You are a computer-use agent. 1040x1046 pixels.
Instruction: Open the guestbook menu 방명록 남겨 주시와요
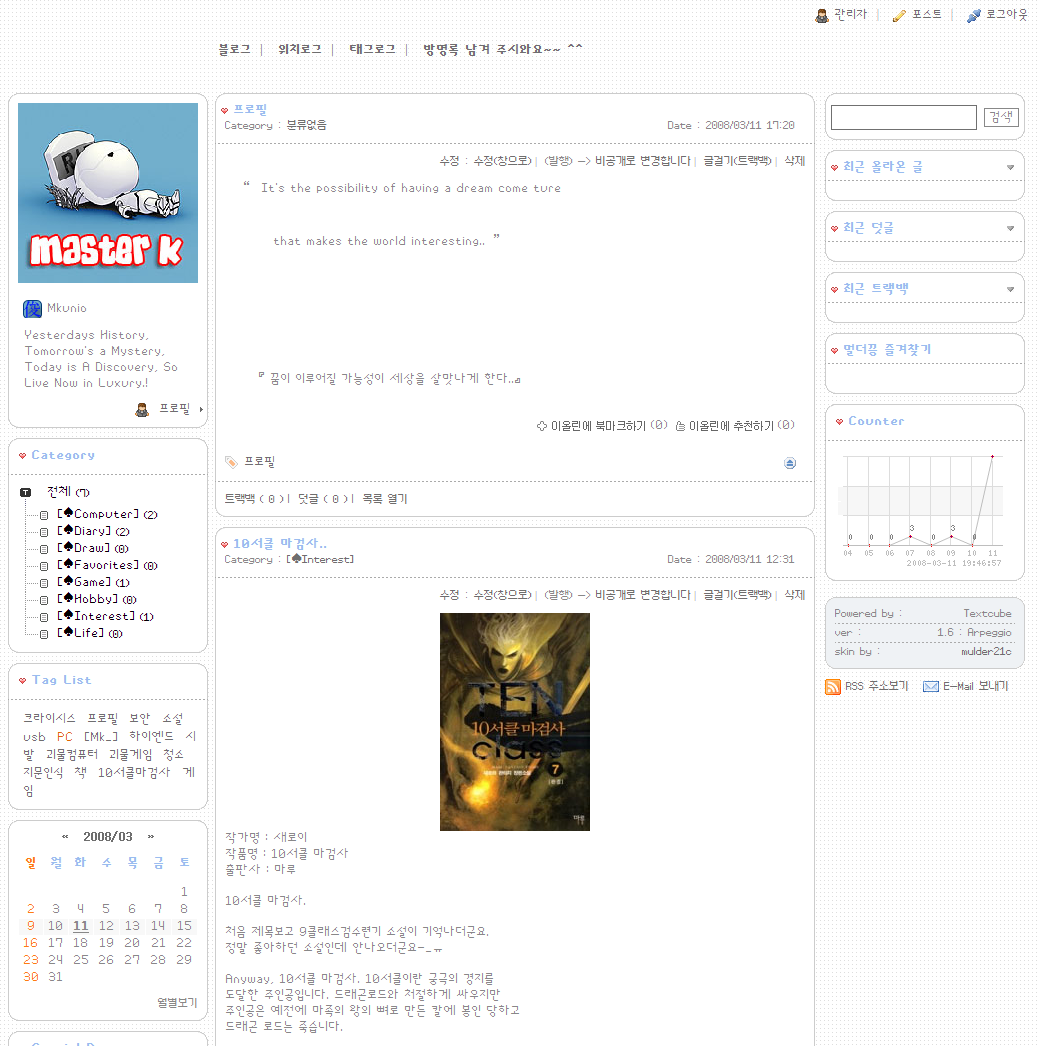tap(503, 49)
